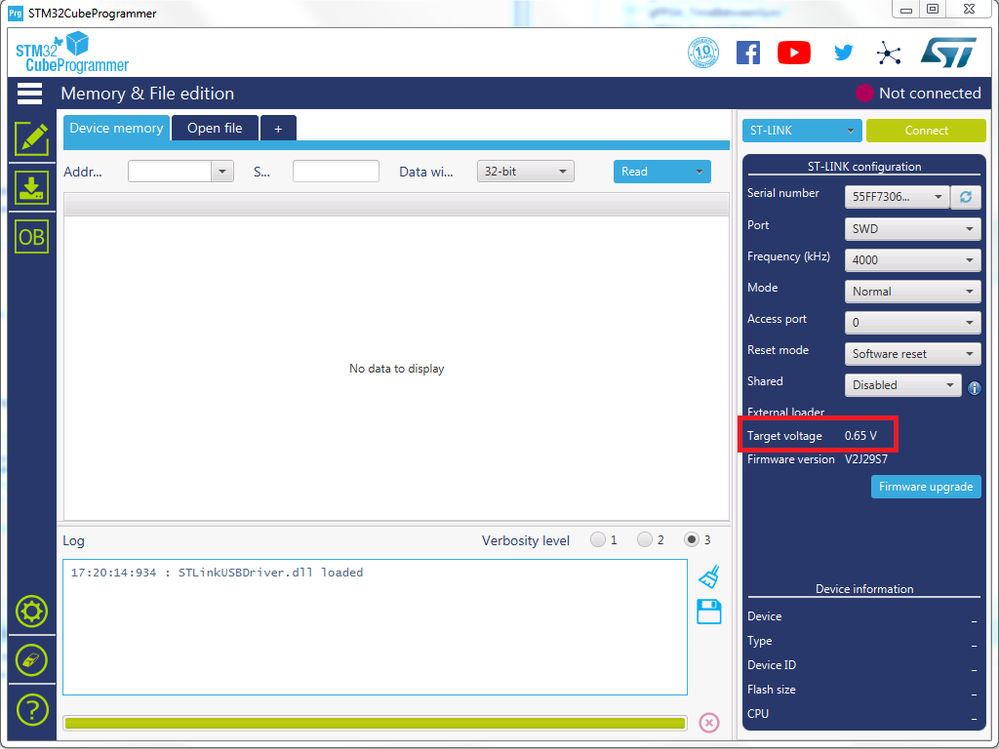999x749 pixels.
Task: Save the log with floppy disk icon
Action: pyautogui.click(x=709, y=611)
